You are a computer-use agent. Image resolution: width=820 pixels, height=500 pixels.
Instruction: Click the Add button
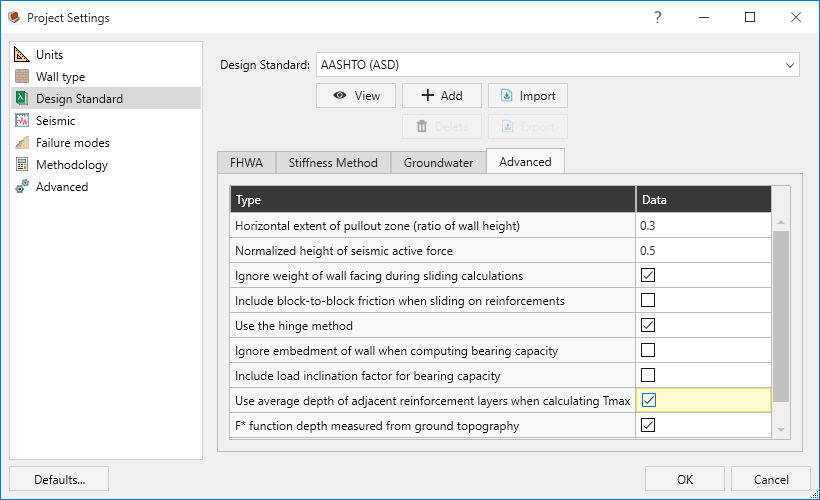pyautogui.click(x=441, y=96)
